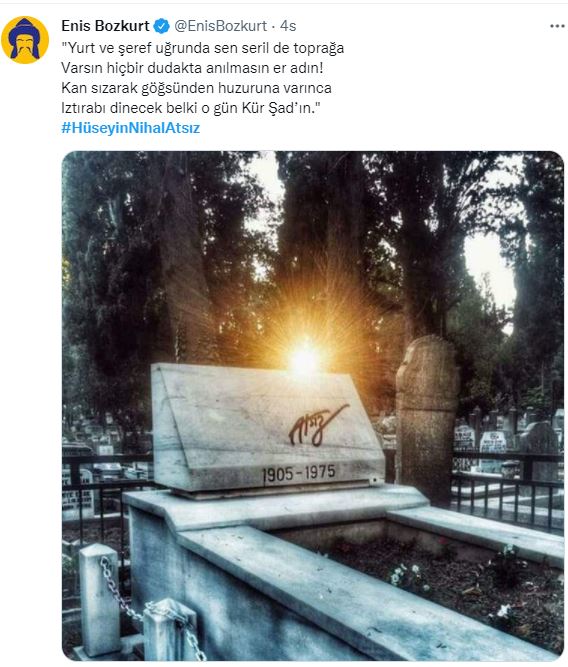
Task: Click the white flowers in the grave bed
Action: (x=406, y=575)
